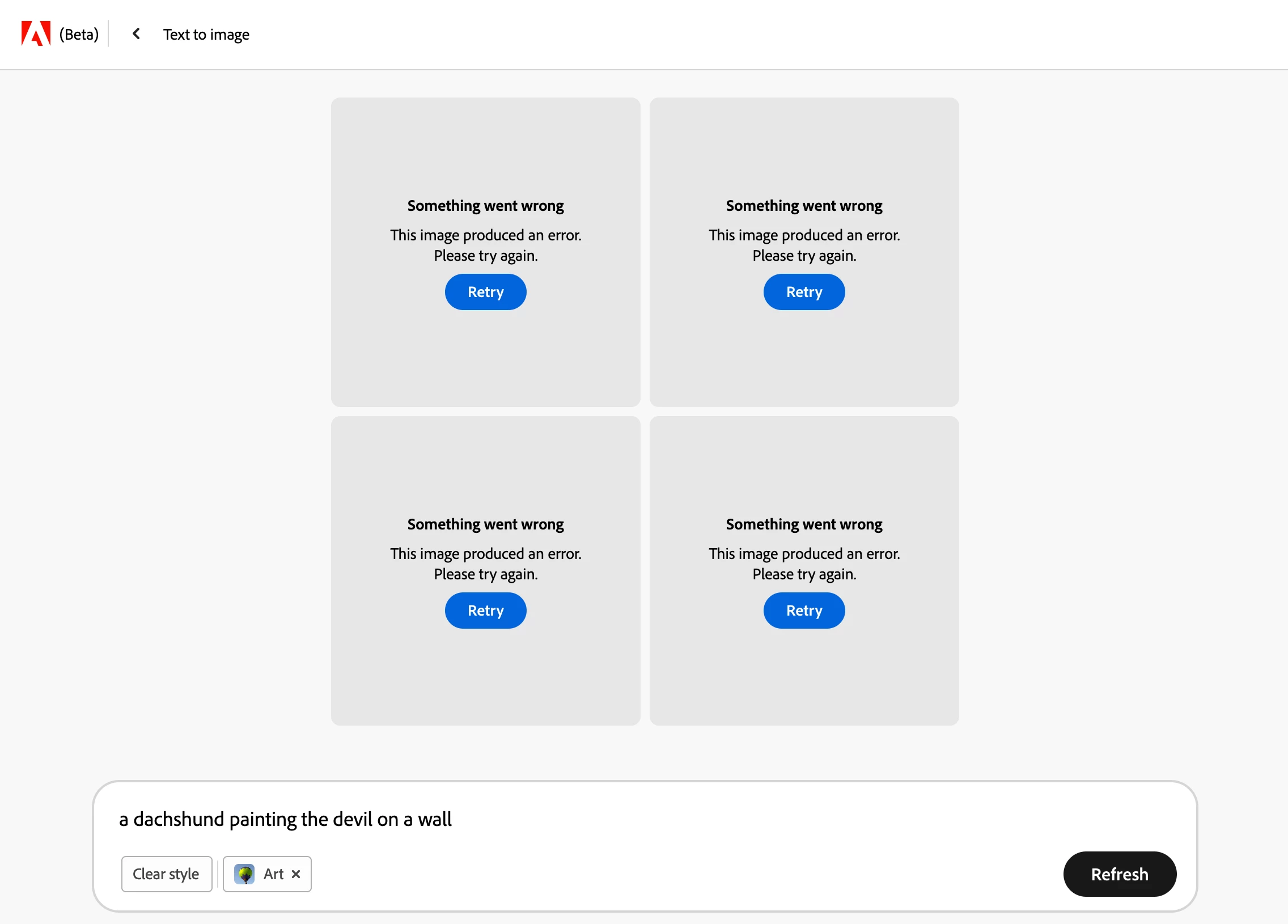This screenshot has height=924, width=1288.
Task: Click Retry in bottom-left image tile
Action: 485,611
